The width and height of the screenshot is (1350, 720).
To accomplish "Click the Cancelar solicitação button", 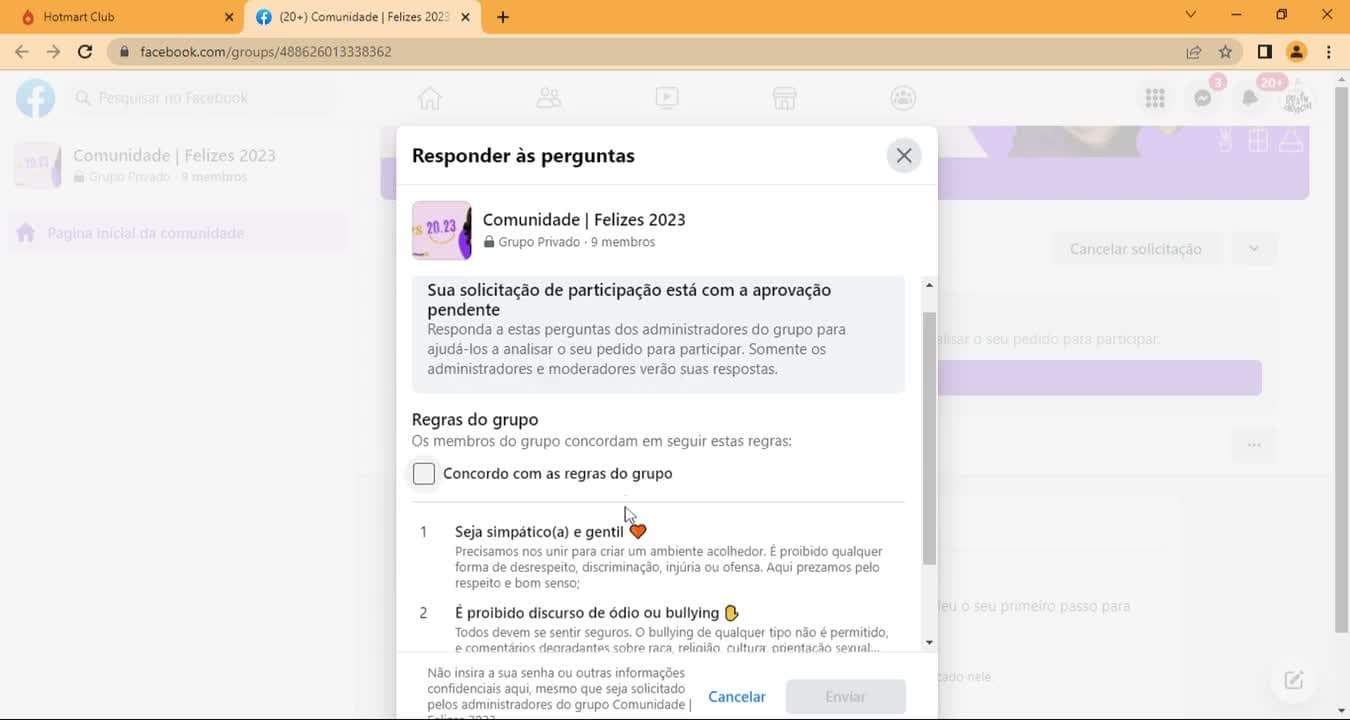I will 1136,249.
